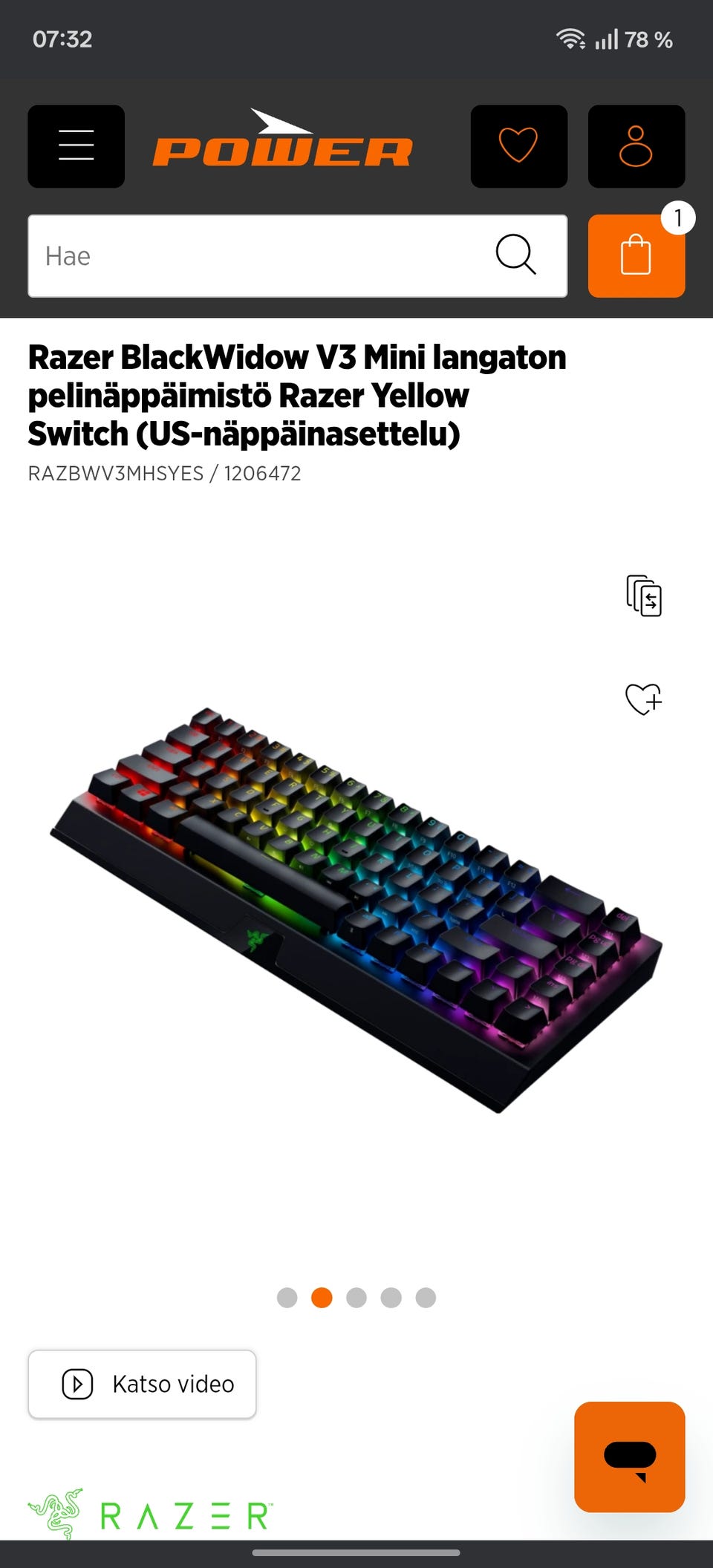Open the orange chat support bubble

click(x=629, y=1457)
